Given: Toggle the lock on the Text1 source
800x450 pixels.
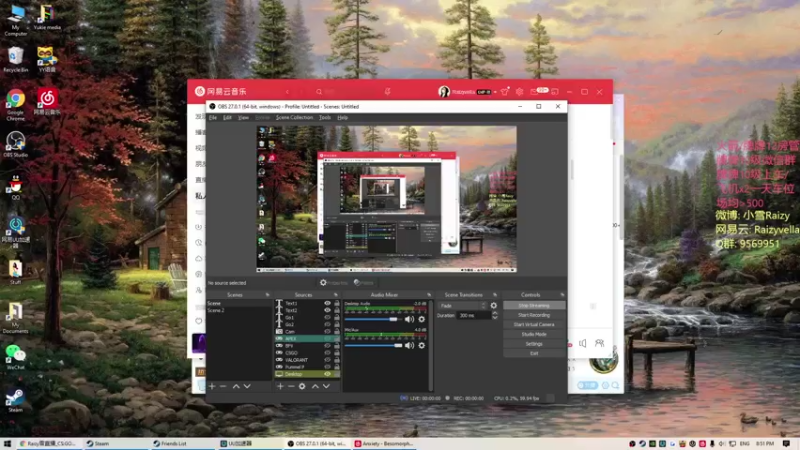Looking at the screenshot, I should click(337, 303).
